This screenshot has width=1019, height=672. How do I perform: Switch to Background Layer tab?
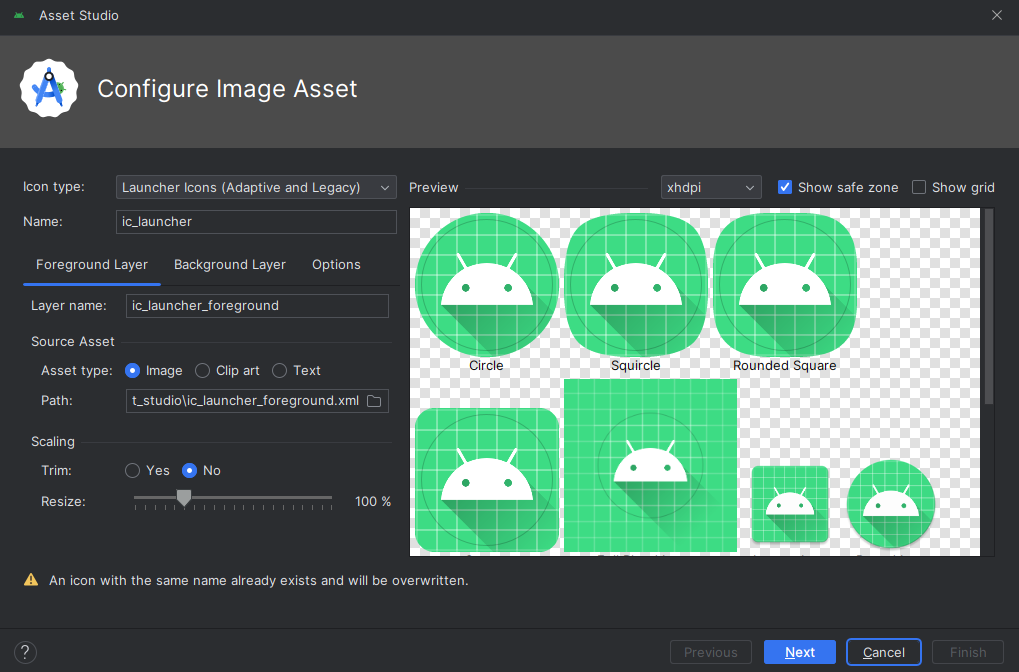pos(229,265)
